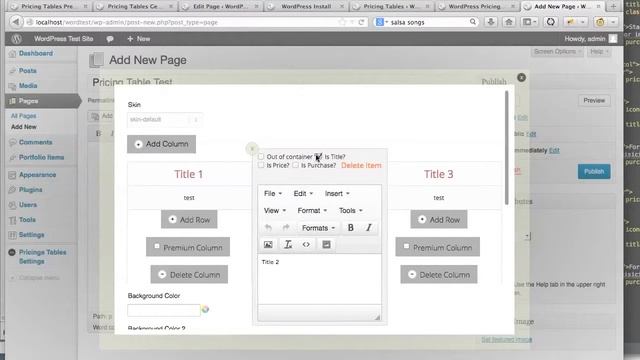The width and height of the screenshot is (640, 360).
Task: Click the Background Color input field
Action: [164, 310]
